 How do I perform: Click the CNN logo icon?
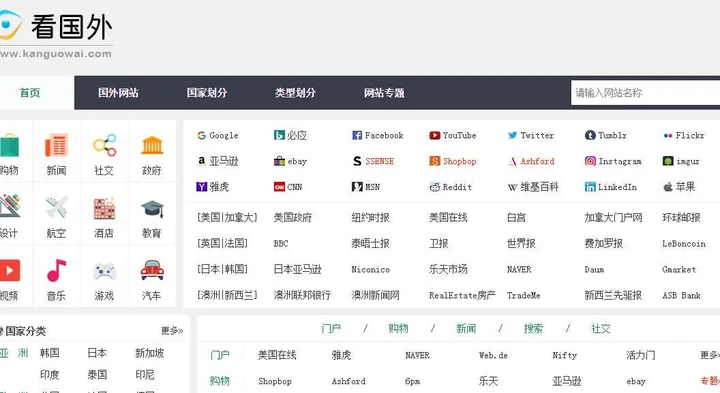tap(279, 187)
